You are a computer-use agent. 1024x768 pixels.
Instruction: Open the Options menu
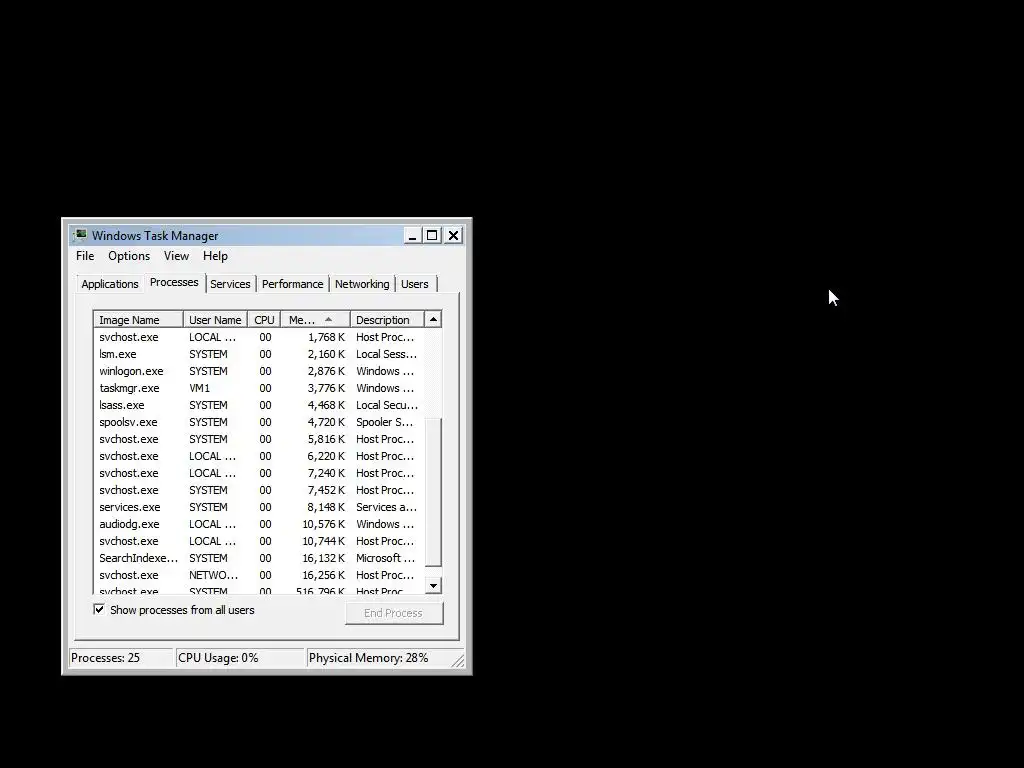point(129,256)
